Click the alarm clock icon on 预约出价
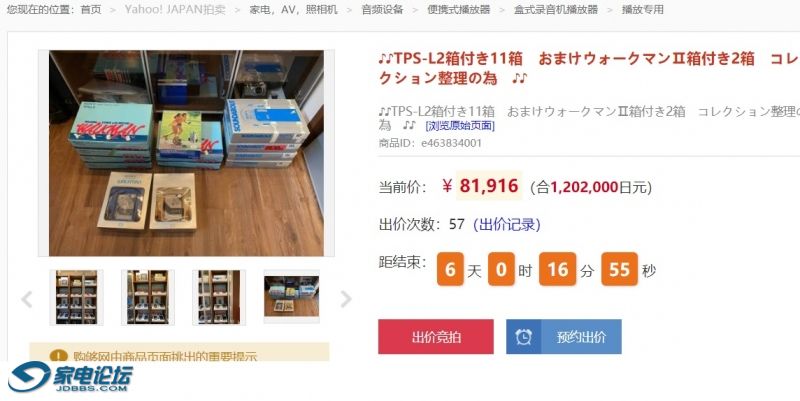This screenshot has height=401, width=800. click(523, 337)
